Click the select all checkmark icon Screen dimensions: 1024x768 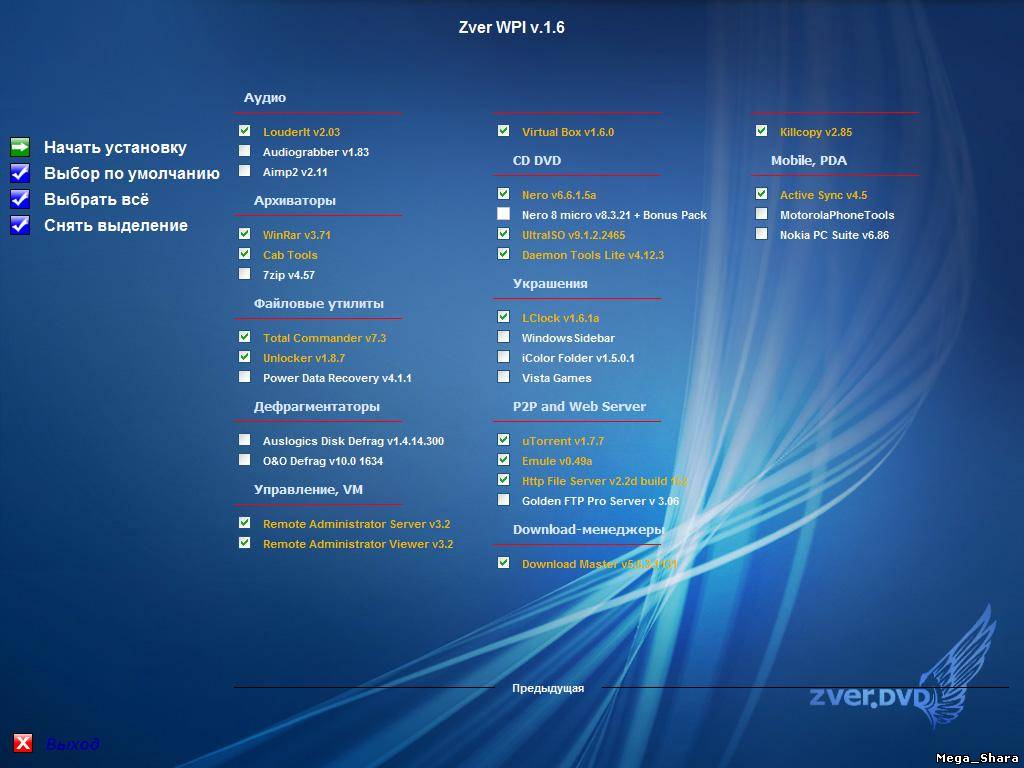(x=20, y=199)
